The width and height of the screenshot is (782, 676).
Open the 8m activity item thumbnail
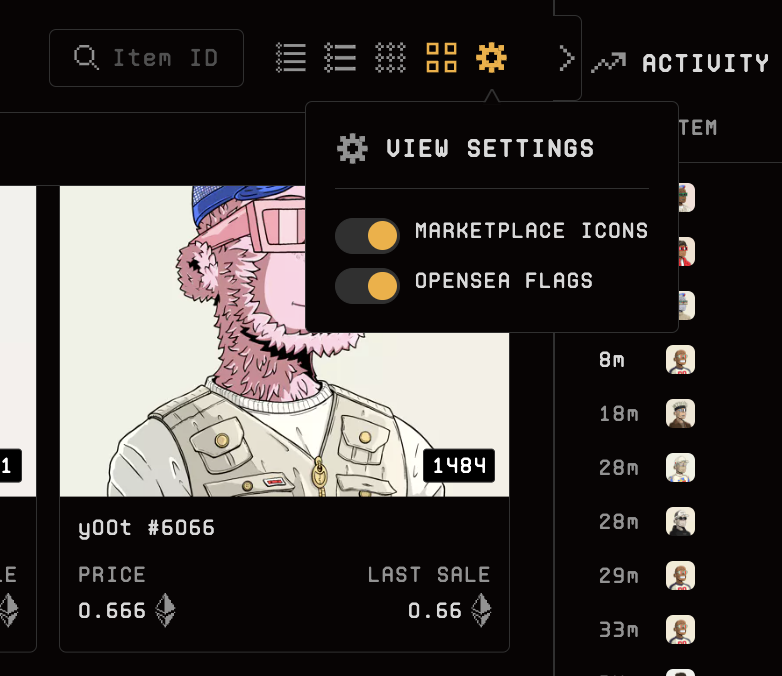point(680,360)
